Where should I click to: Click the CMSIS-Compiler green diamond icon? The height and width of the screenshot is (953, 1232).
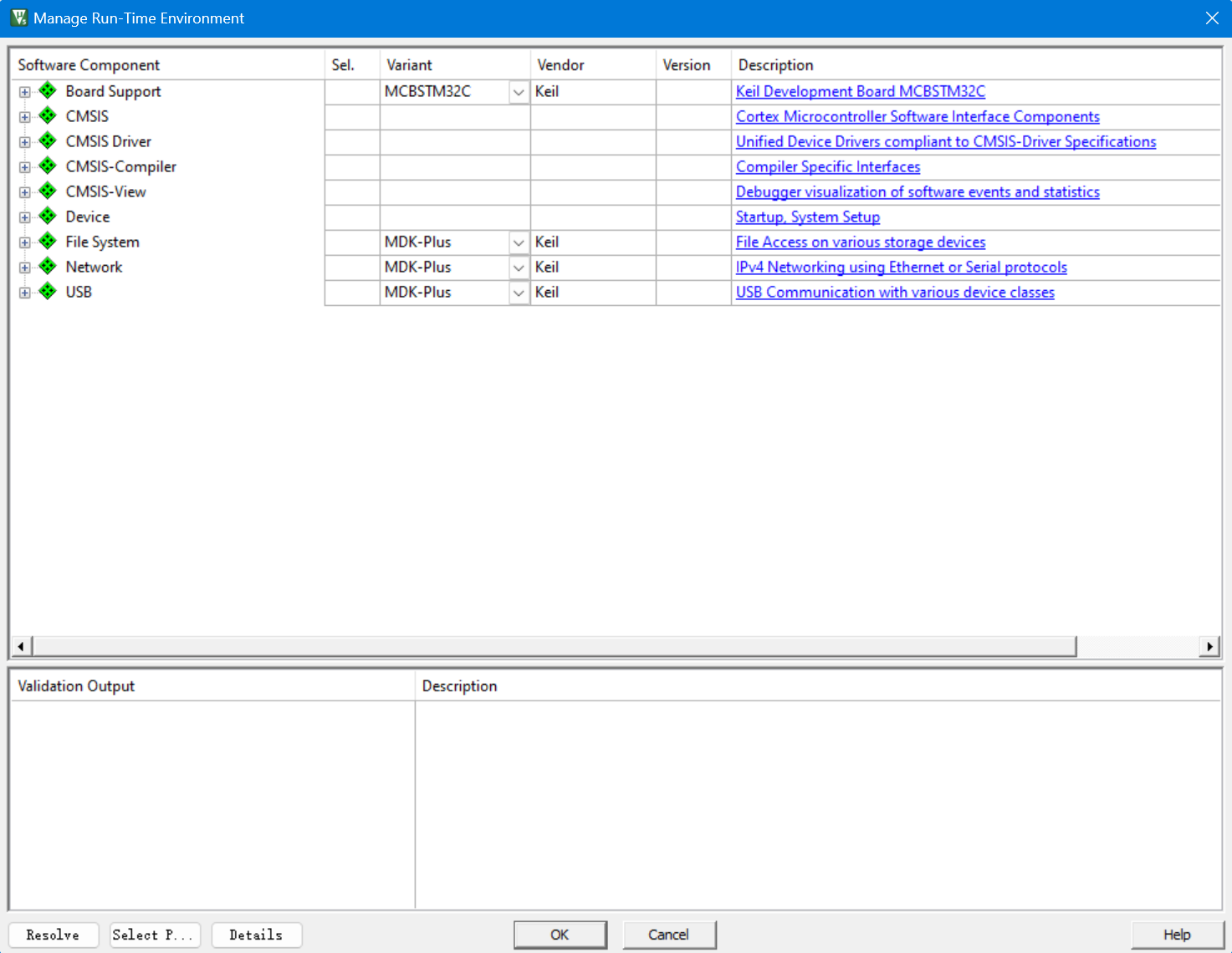pos(48,166)
